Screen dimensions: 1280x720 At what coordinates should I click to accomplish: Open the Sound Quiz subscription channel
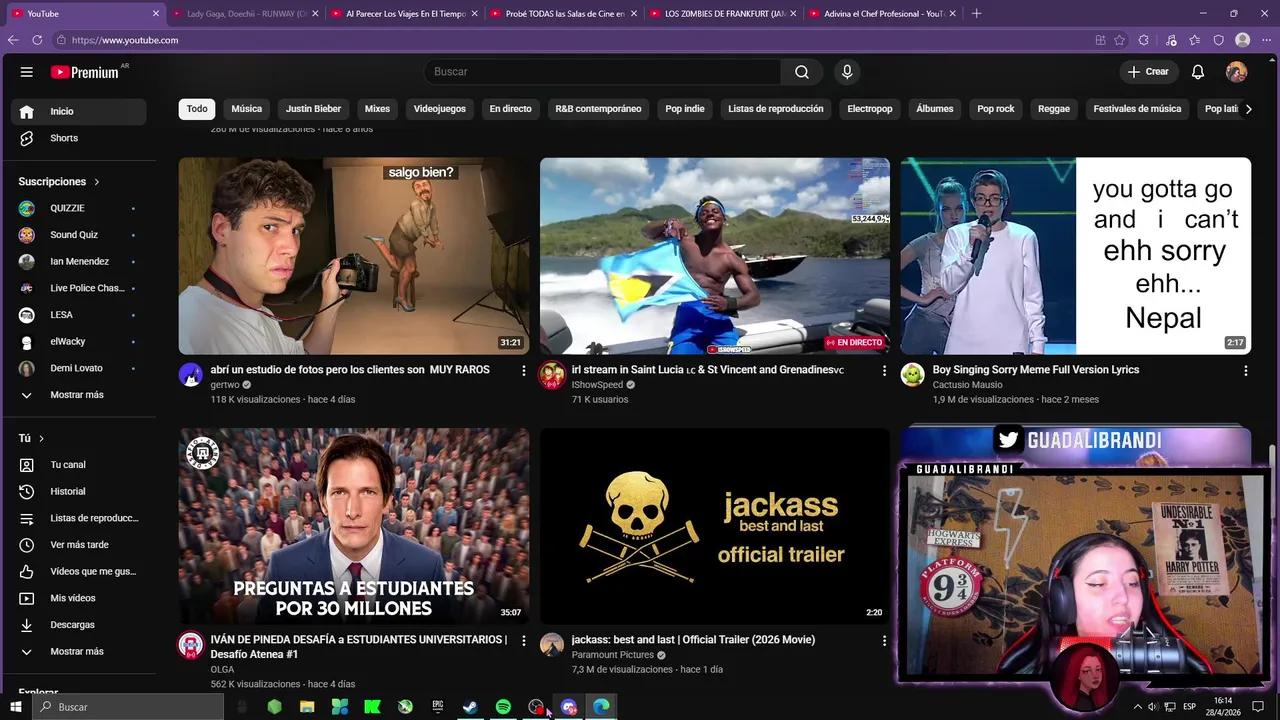click(78, 235)
